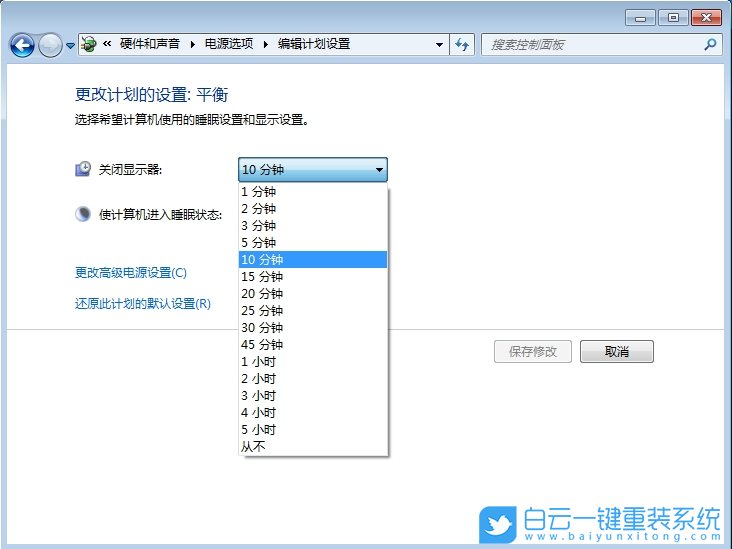This screenshot has width=732, height=549.
Task: Select the highlighted 10 分钟 option
Action: (313, 260)
